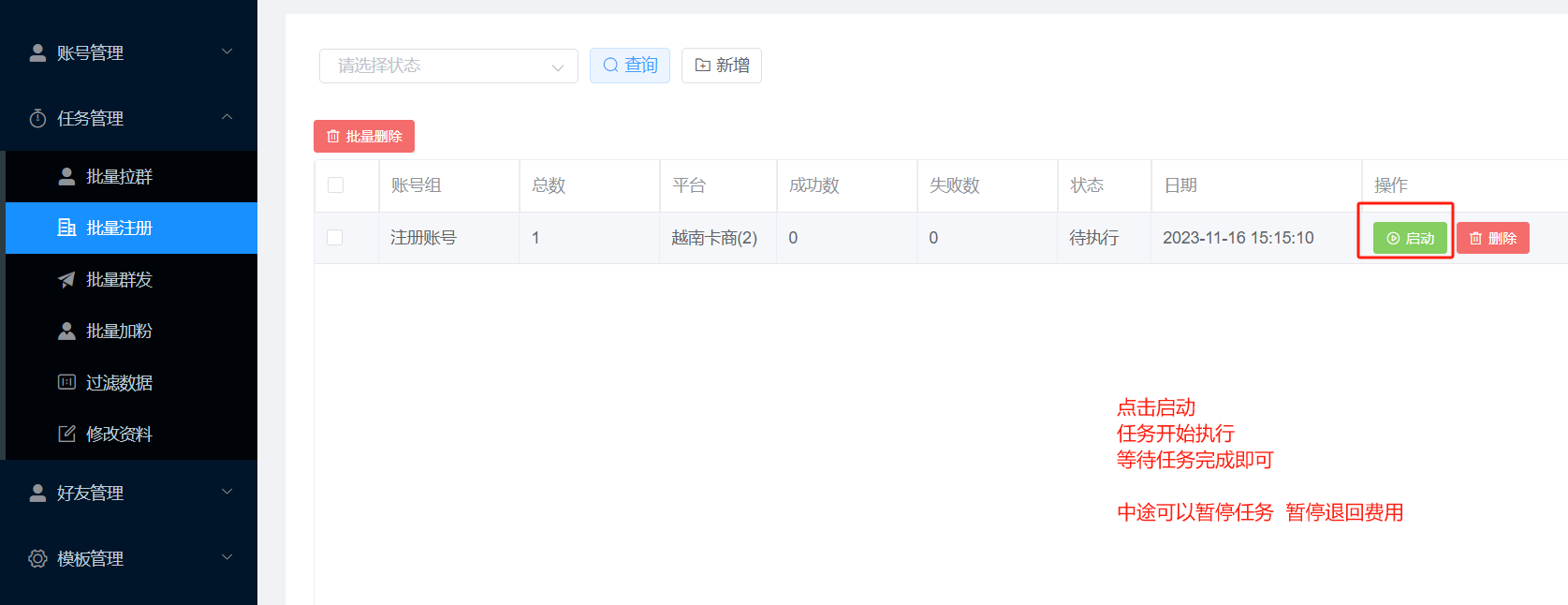Click the 任务管理 clock icon
The height and width of the screenshot is (605, 1568).
[37, 119]
